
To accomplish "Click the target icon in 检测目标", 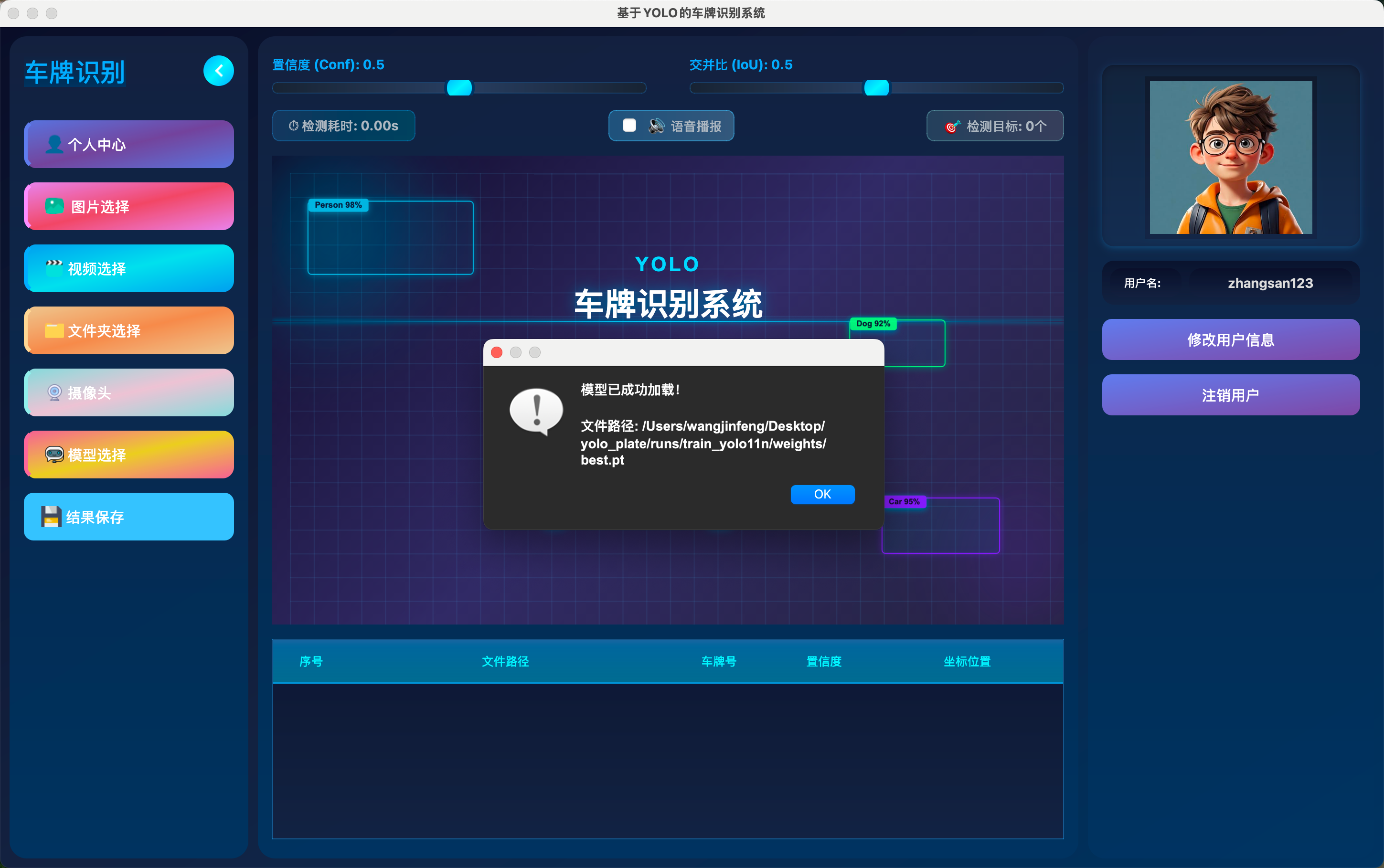I will [952, 127].
